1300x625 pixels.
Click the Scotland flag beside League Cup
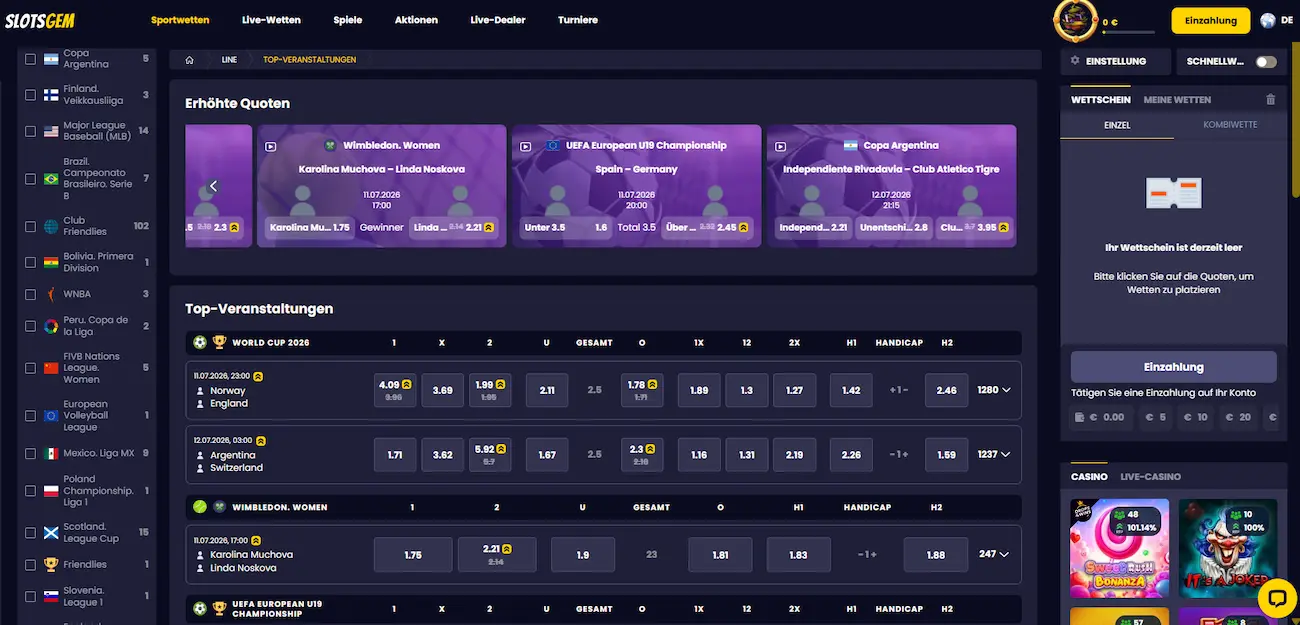pos(51,532)
